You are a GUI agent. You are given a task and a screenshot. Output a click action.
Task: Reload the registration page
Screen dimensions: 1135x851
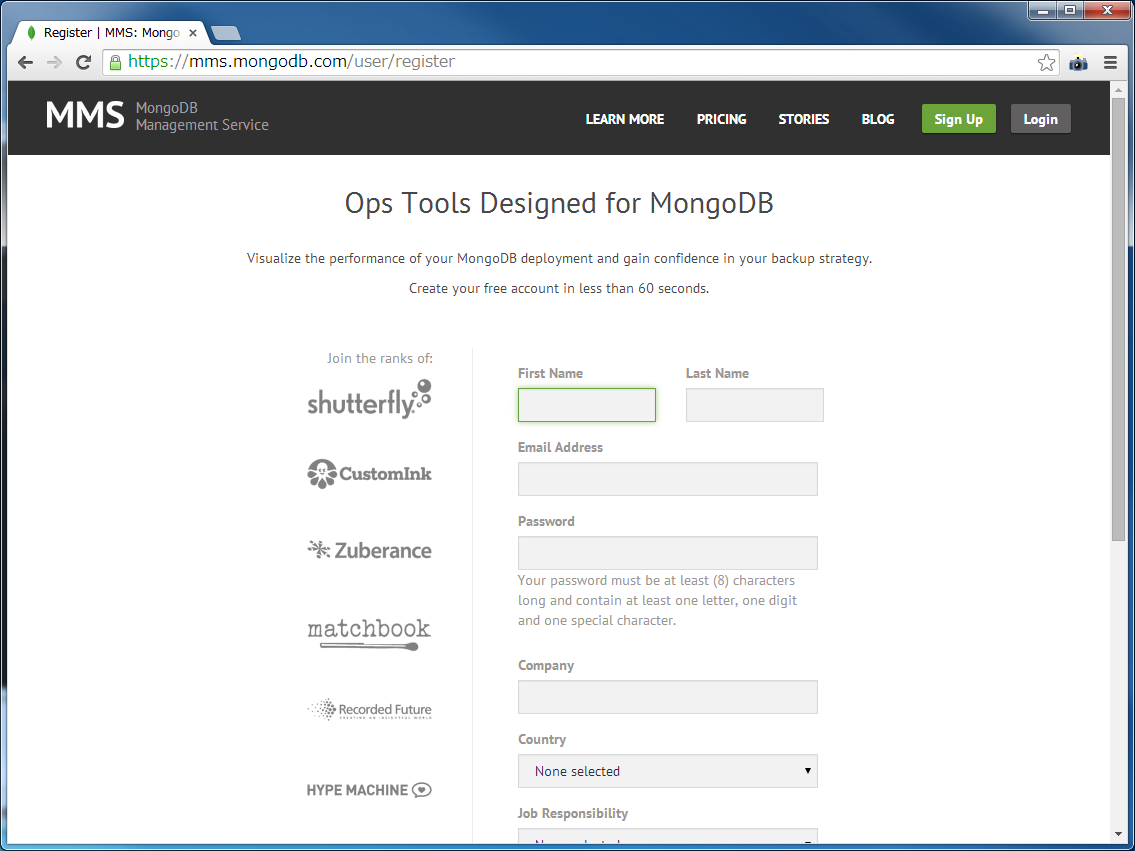click(x=83, y=61)
